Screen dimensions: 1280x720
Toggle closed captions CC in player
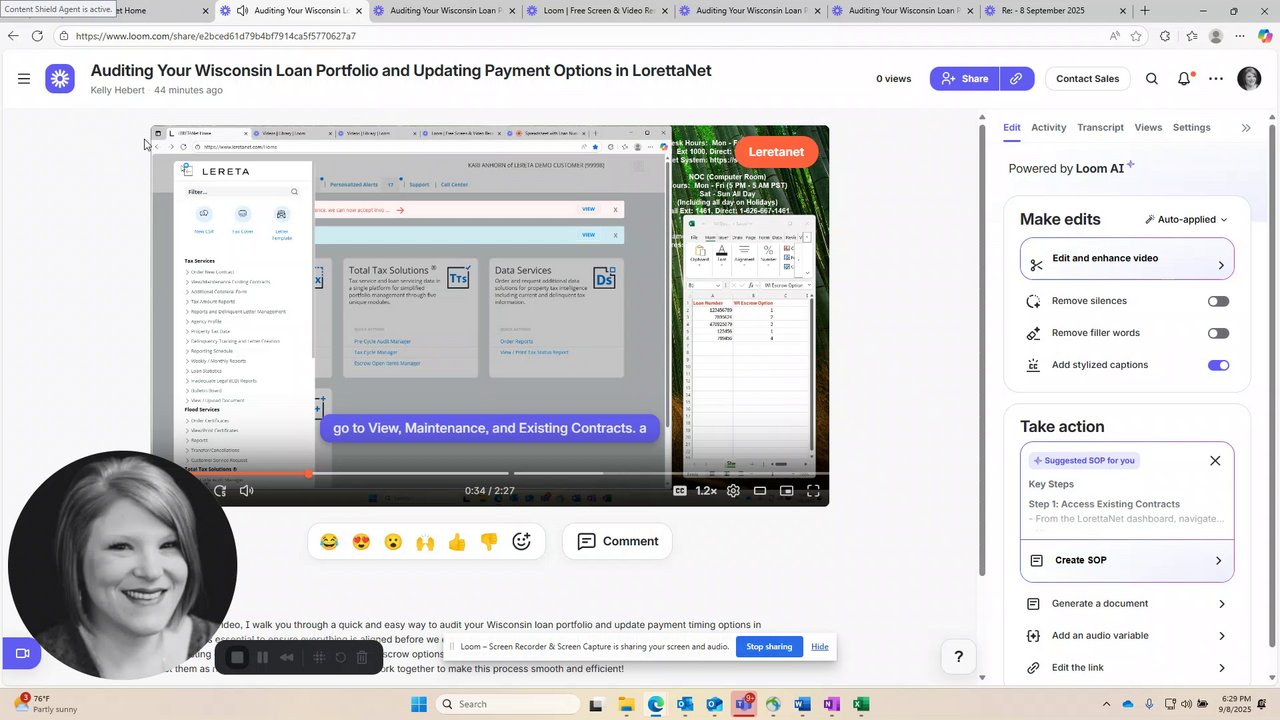coord(680,491)
